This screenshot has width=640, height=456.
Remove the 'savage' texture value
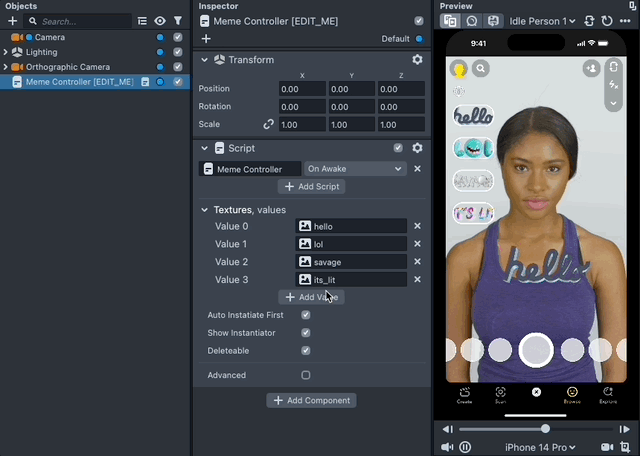pos(417,262)
